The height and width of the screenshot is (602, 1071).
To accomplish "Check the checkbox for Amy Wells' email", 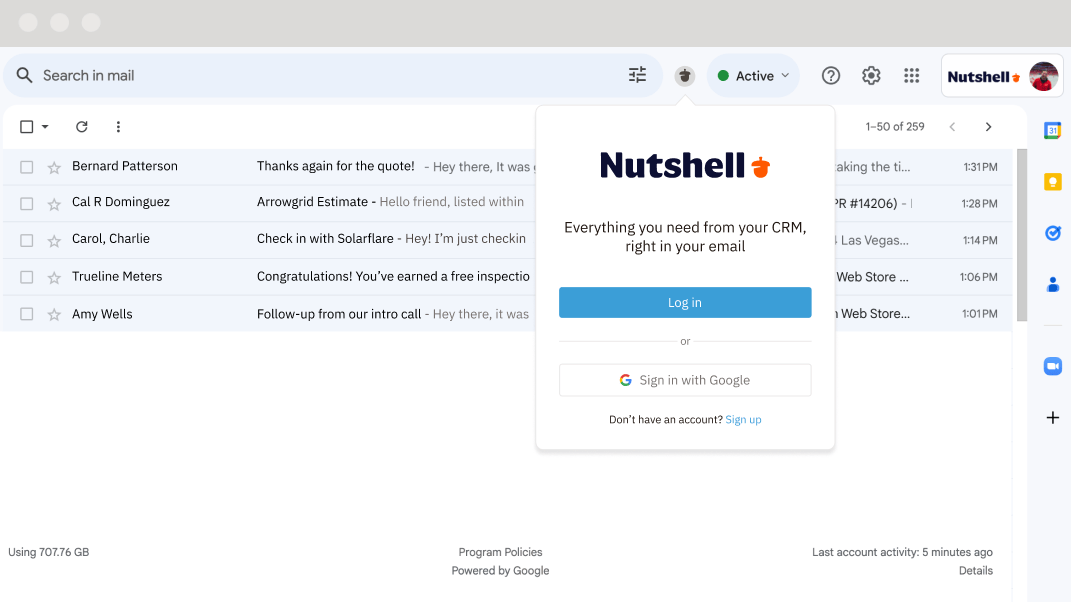I will pos(26,313).
